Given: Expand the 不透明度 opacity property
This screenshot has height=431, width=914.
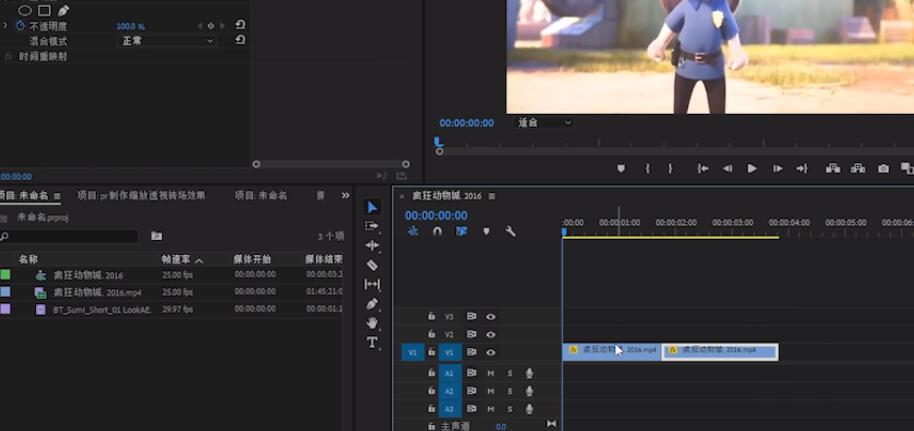Looking at the screenshot, I should coord(5,25).
